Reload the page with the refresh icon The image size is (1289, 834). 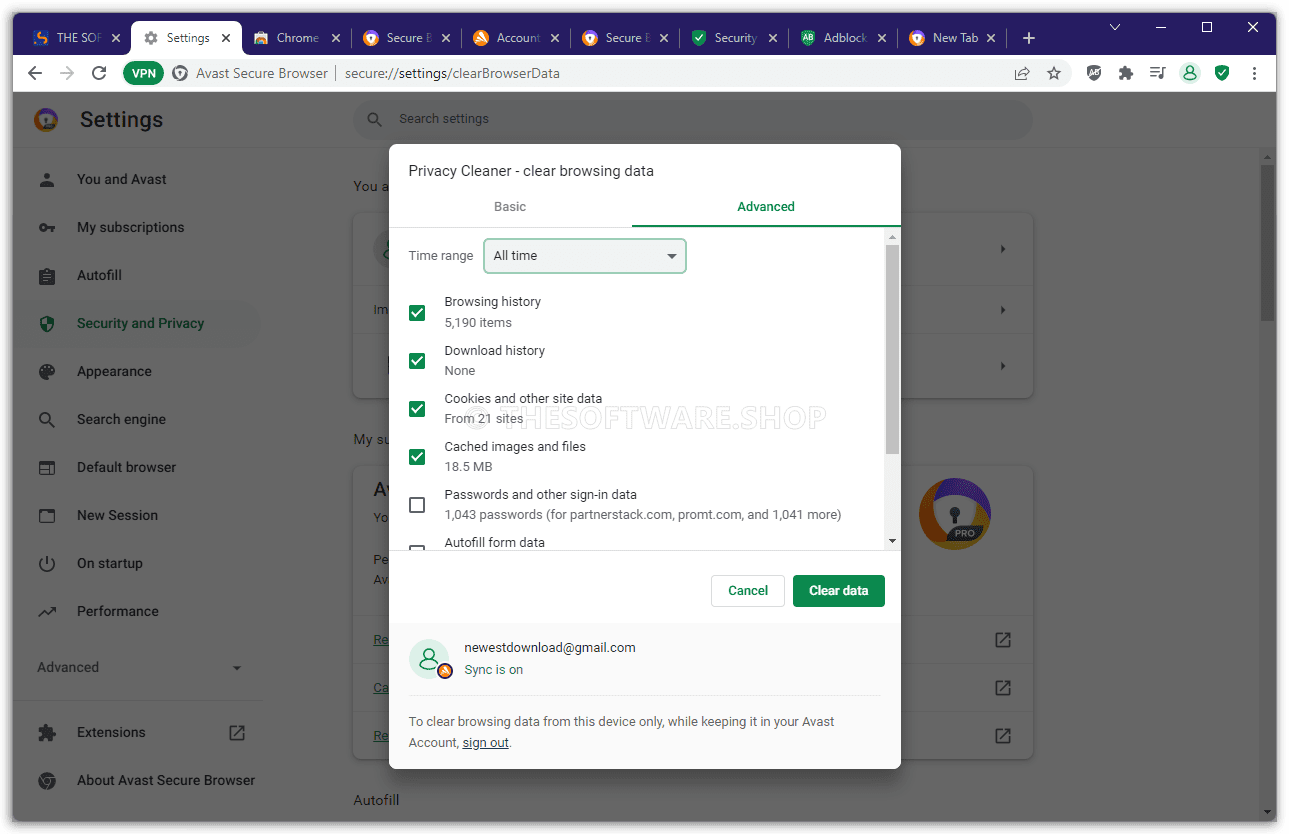99,73
